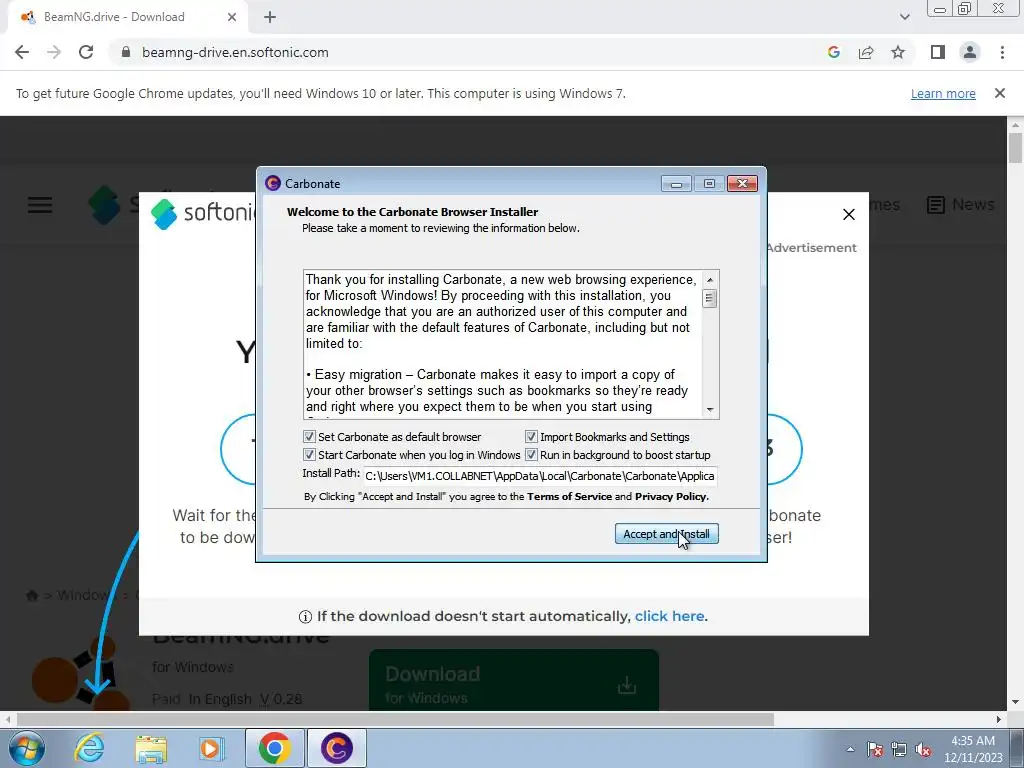Image resolution: width=1024 pixels, height=768 pixels.
Task: Reload the page in Chrome
Action: [x=86, y=52]
